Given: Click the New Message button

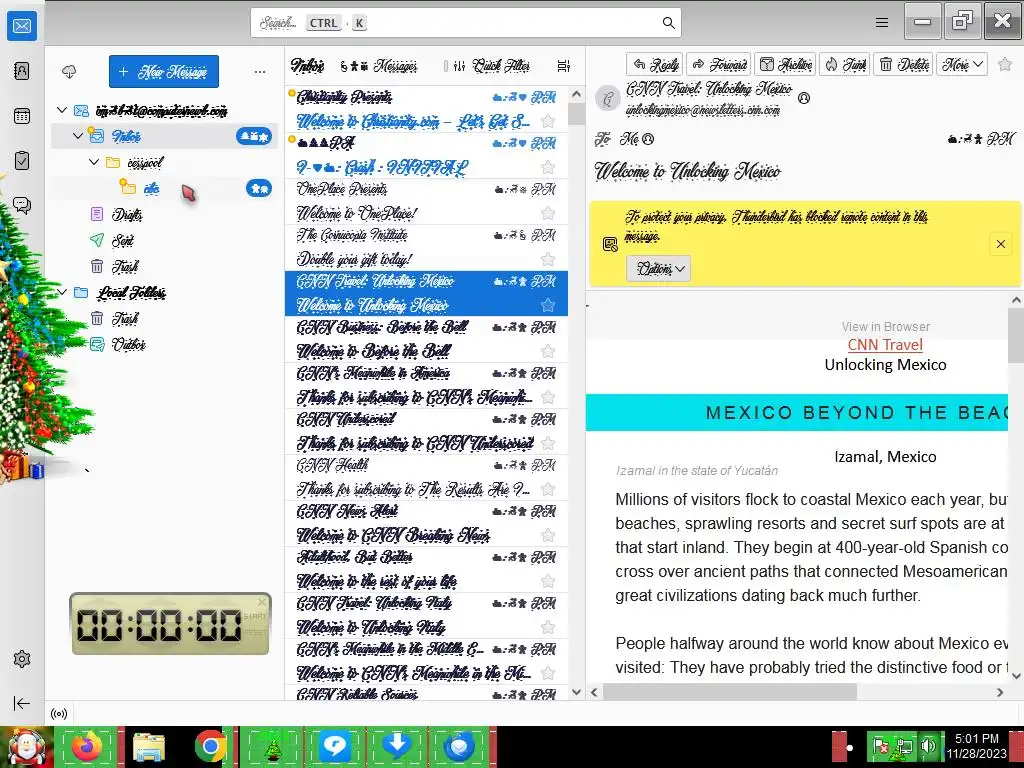Looking at the screenshot, I should click(x=164, y=71).
